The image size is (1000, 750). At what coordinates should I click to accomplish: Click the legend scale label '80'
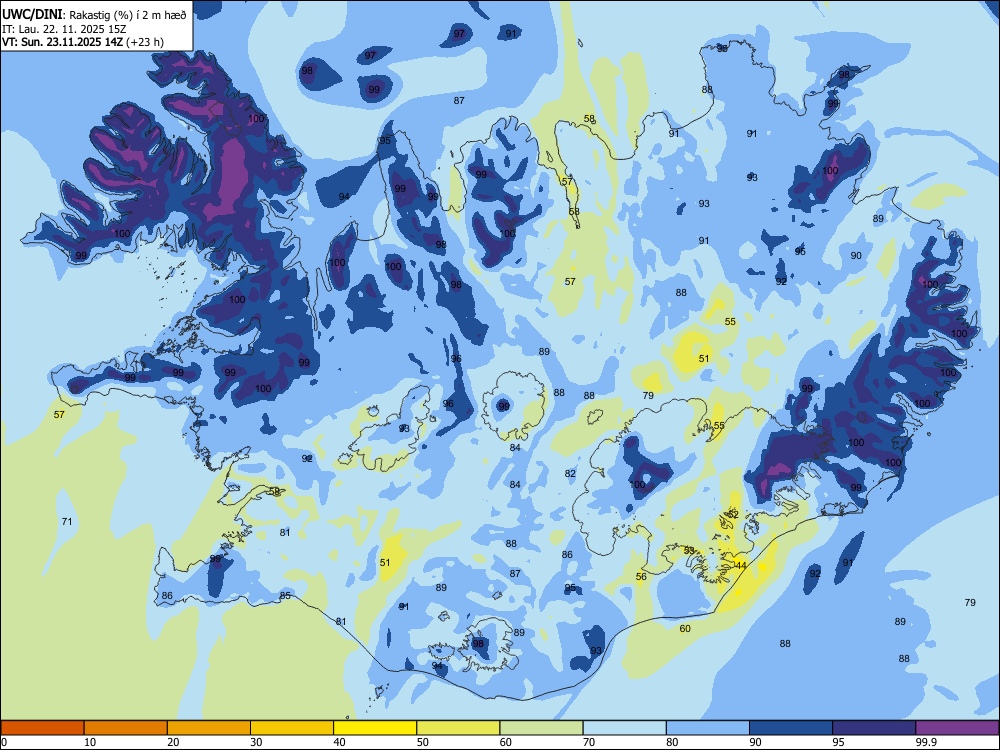[672, 742]
